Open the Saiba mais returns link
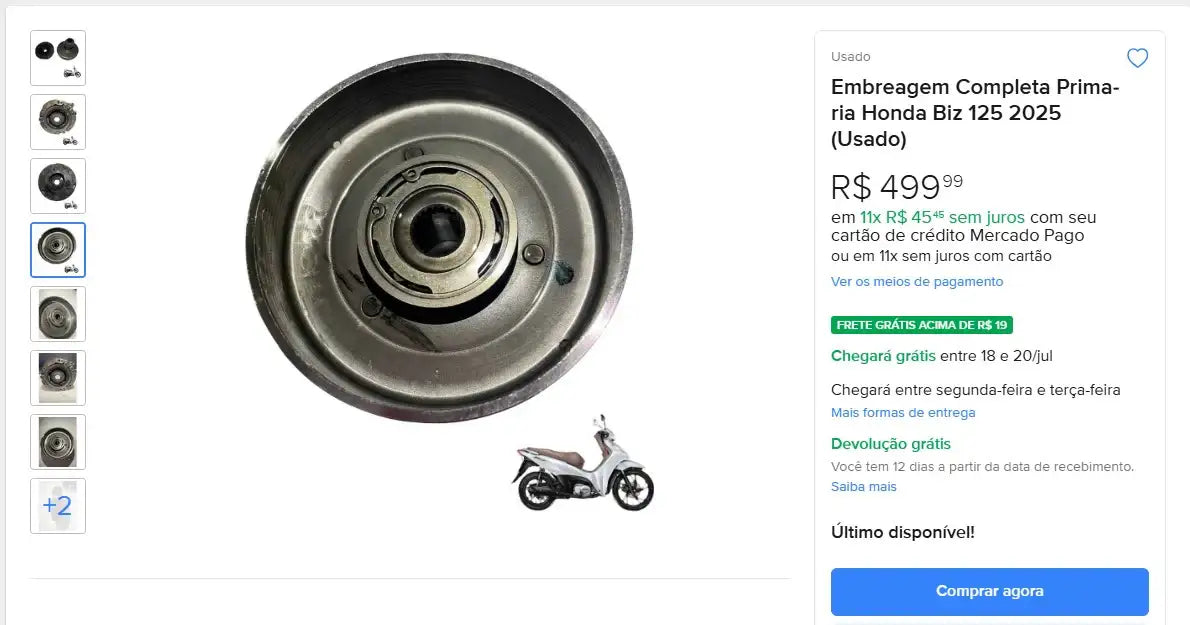The width and height of the screenshot is (1190, 625). click(x=864, y=487)
